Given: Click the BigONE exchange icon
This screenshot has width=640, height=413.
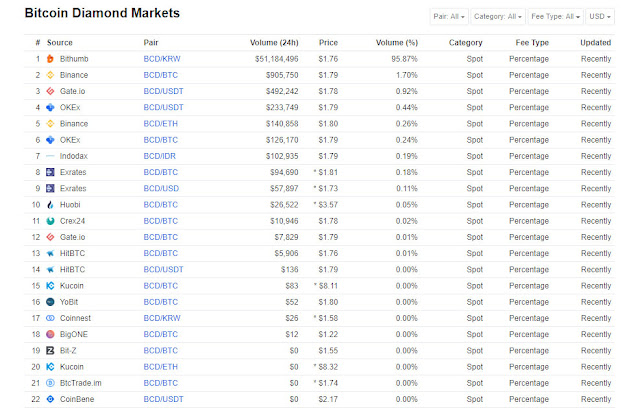Looking at the screenshot, I should [x=50, y=334].
